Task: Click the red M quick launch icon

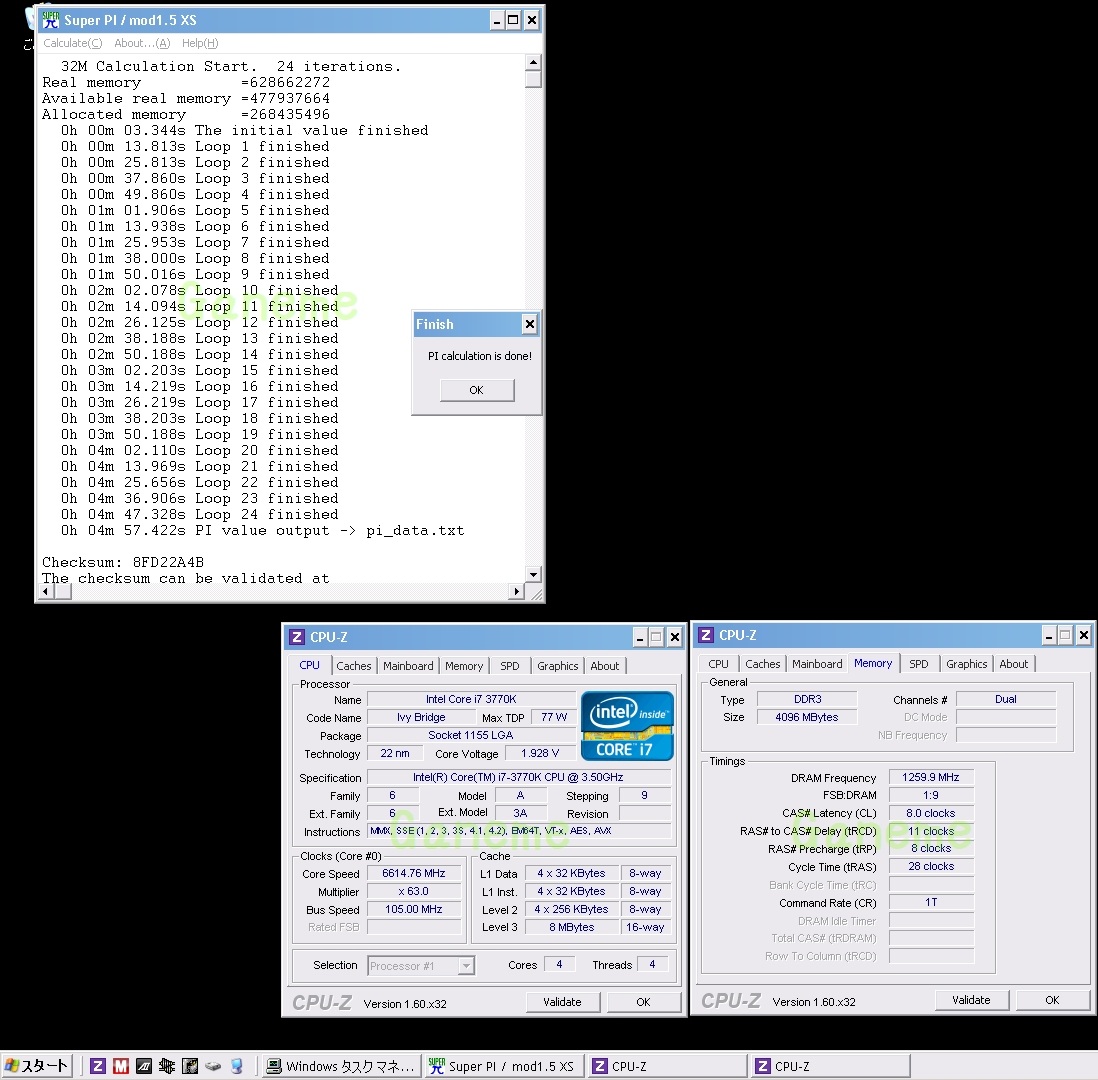Action: [x=120, y=1066]
